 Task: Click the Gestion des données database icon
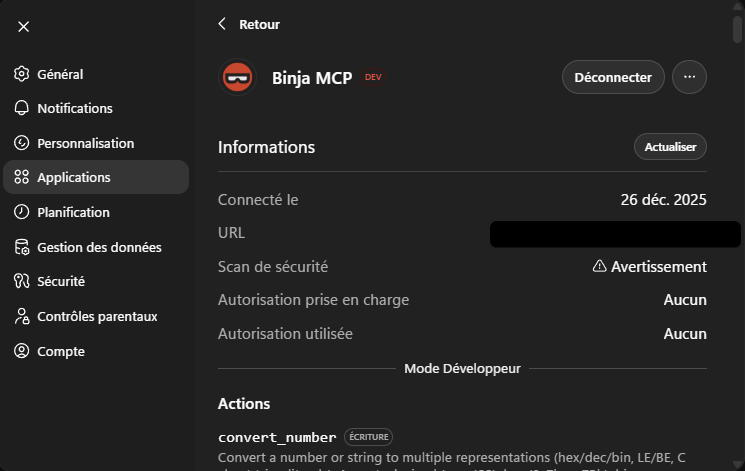(x=21, y=247)
